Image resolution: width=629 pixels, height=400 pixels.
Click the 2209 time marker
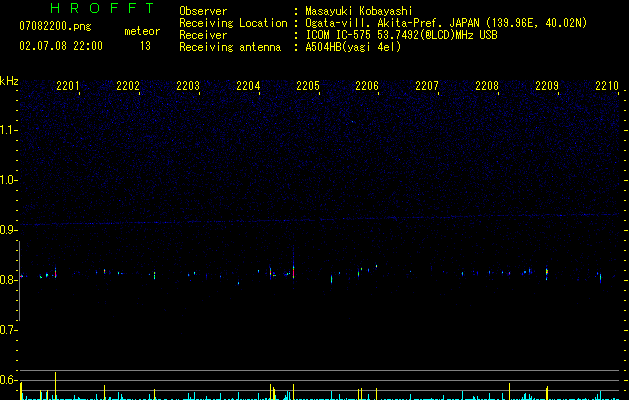pyautogui.click(x=547, y=86)
